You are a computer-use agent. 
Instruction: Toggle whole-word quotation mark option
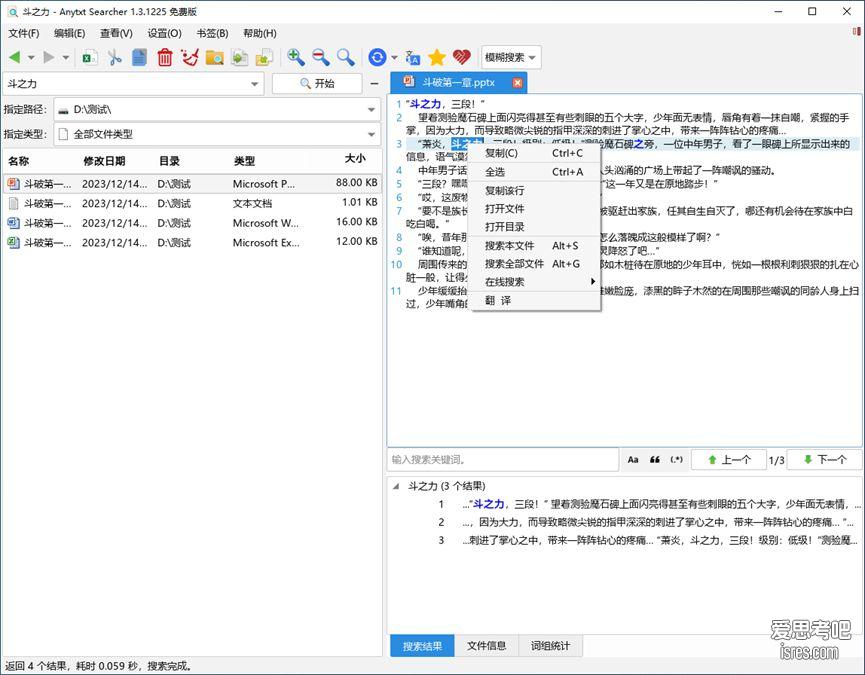point(655,460)
